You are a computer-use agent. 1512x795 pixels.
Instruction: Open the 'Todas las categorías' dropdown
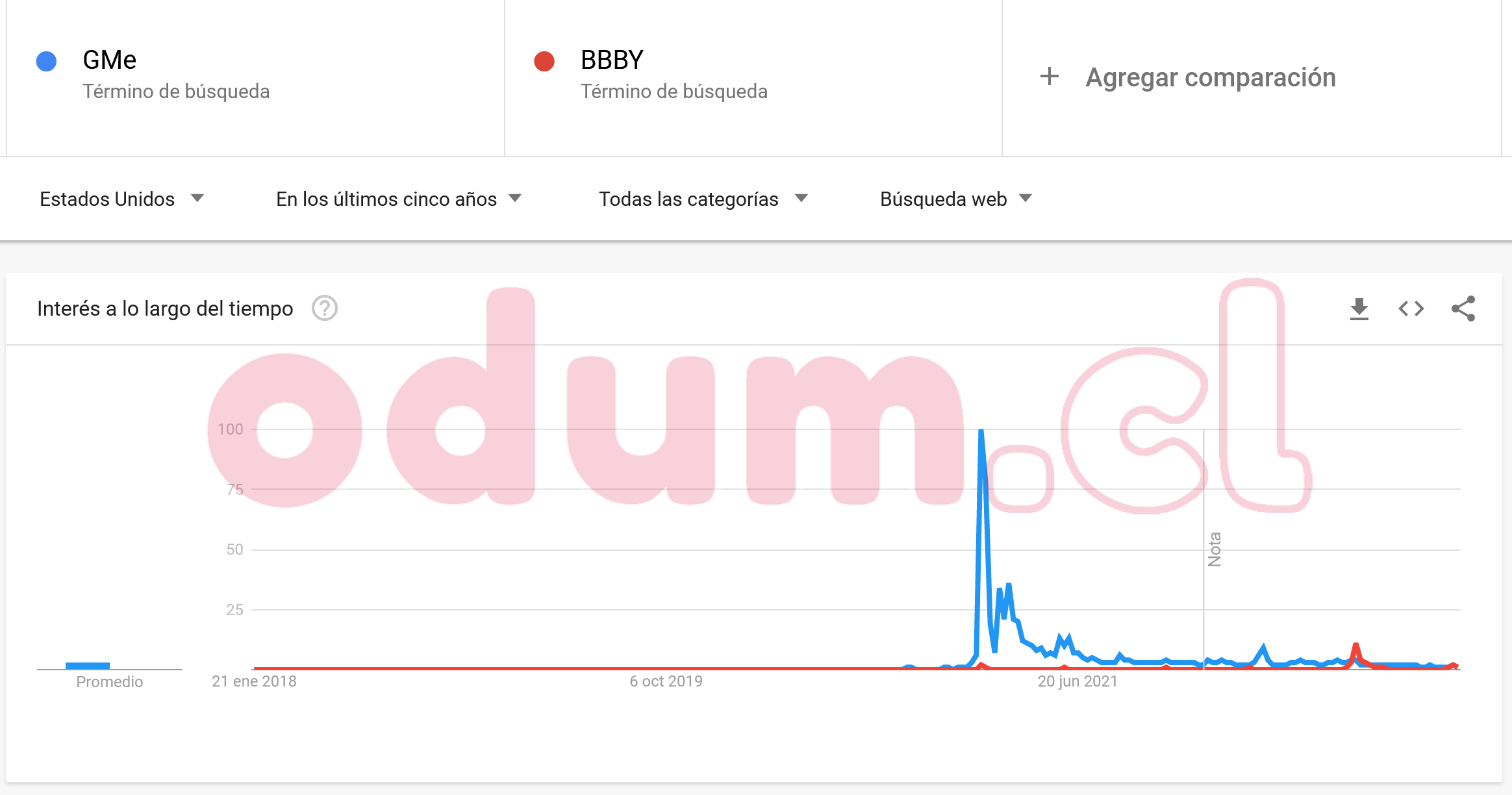click(703, 199)
